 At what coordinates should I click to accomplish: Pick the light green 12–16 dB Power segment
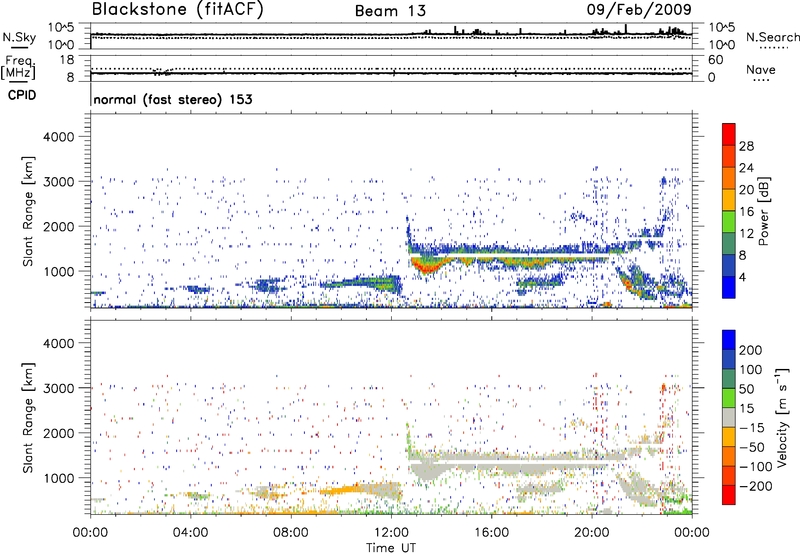[729, 222]
